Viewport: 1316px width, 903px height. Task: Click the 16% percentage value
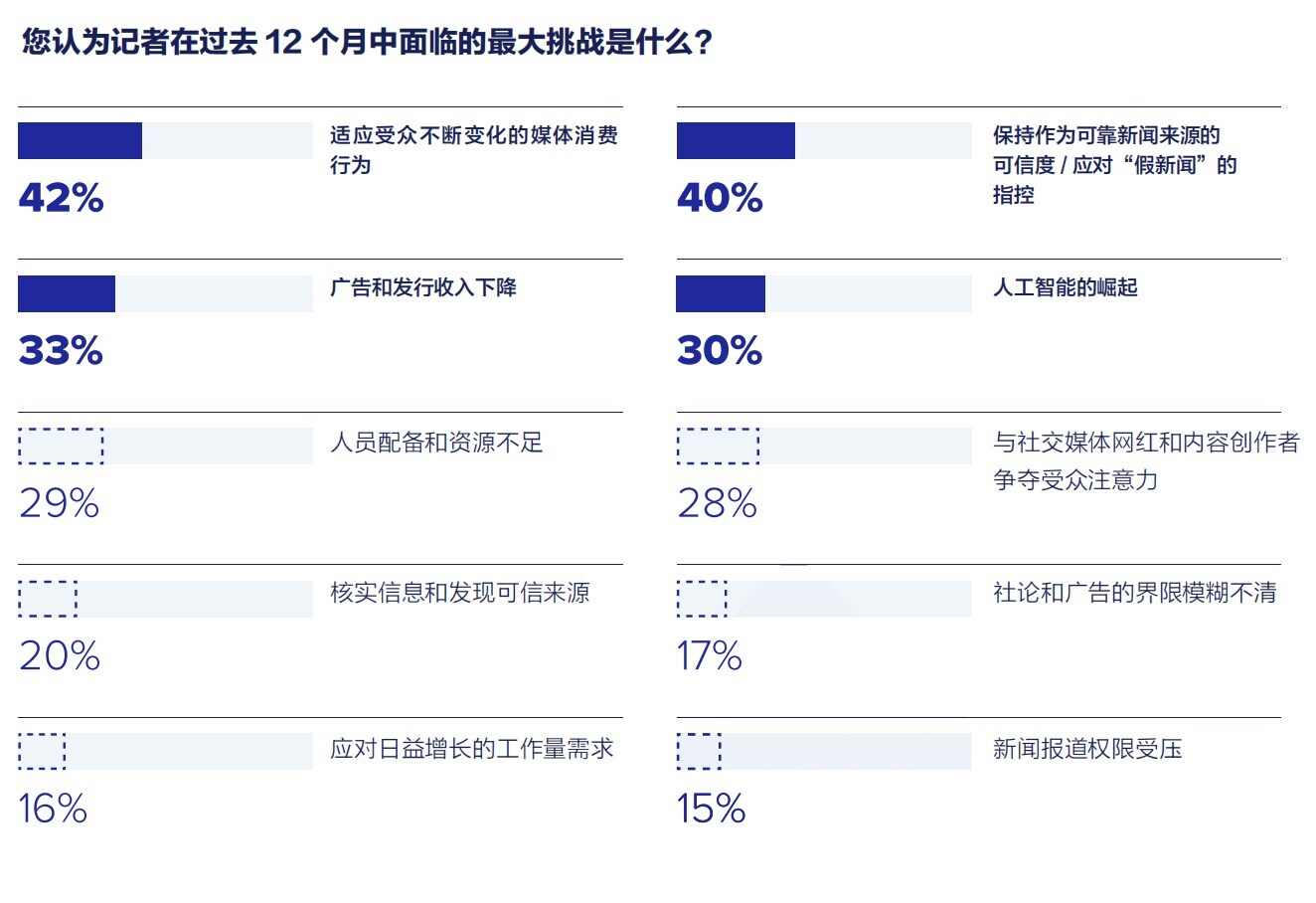[x=54, y=809]
